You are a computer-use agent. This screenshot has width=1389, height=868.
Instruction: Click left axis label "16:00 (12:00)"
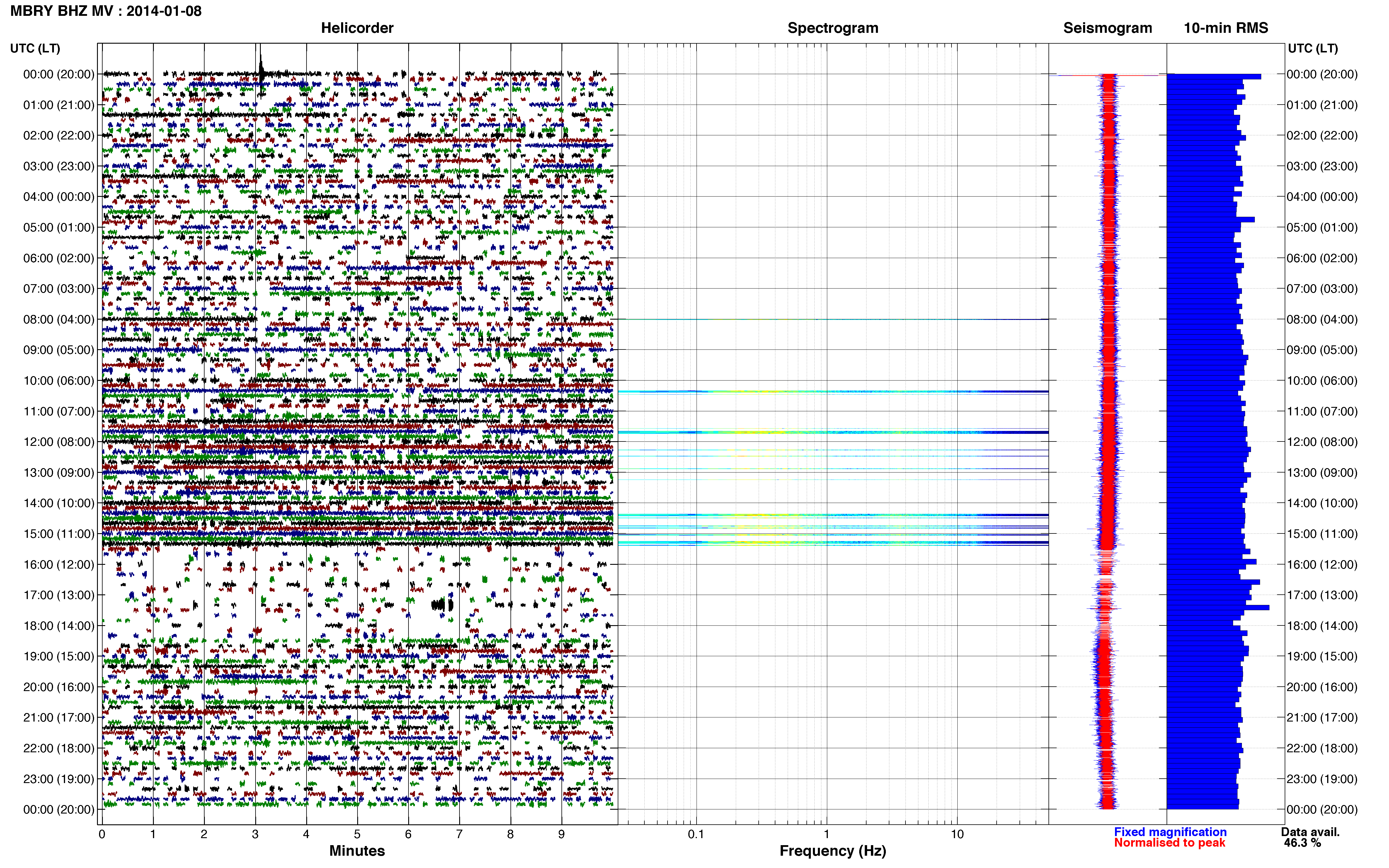coord(59,564)
